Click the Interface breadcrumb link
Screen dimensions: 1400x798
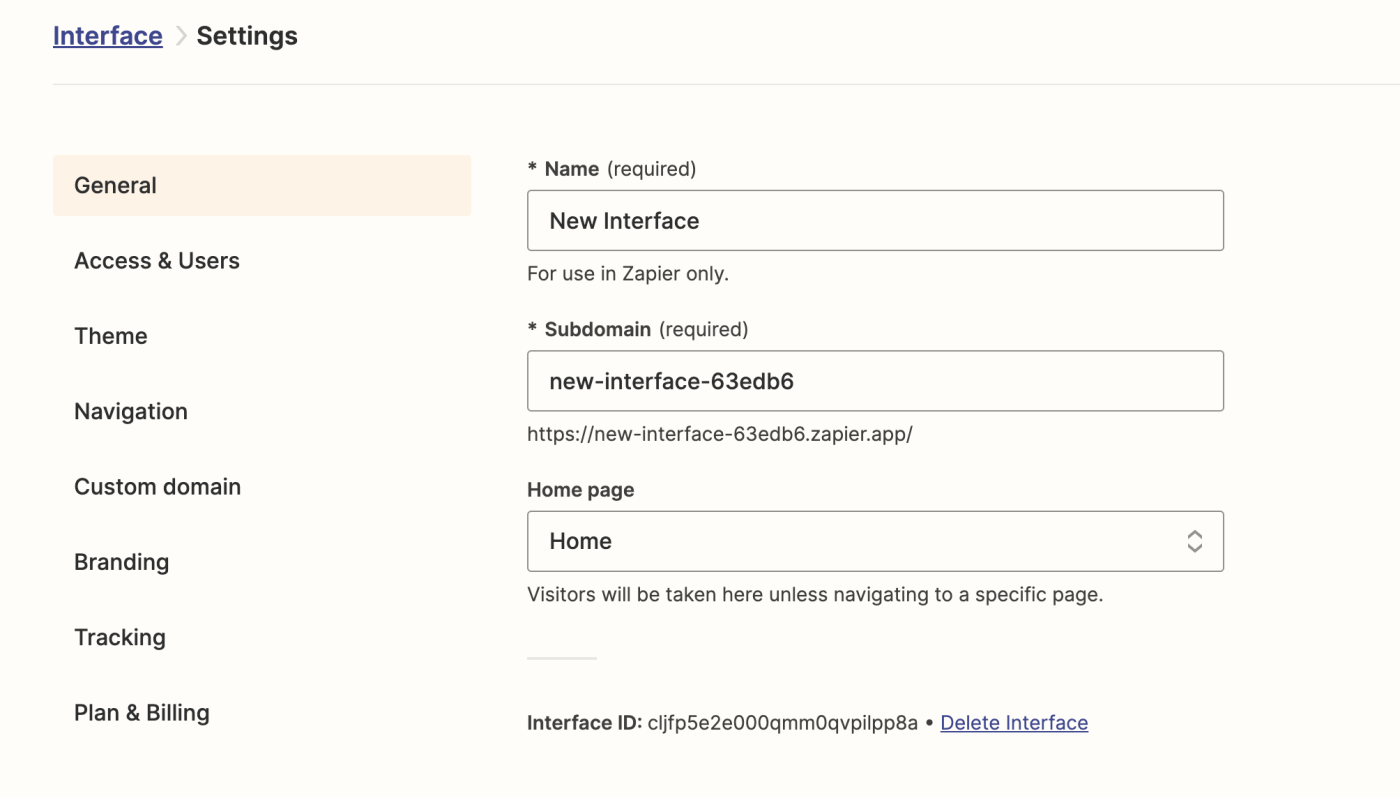pyautogui.click(x=107, y=36)
